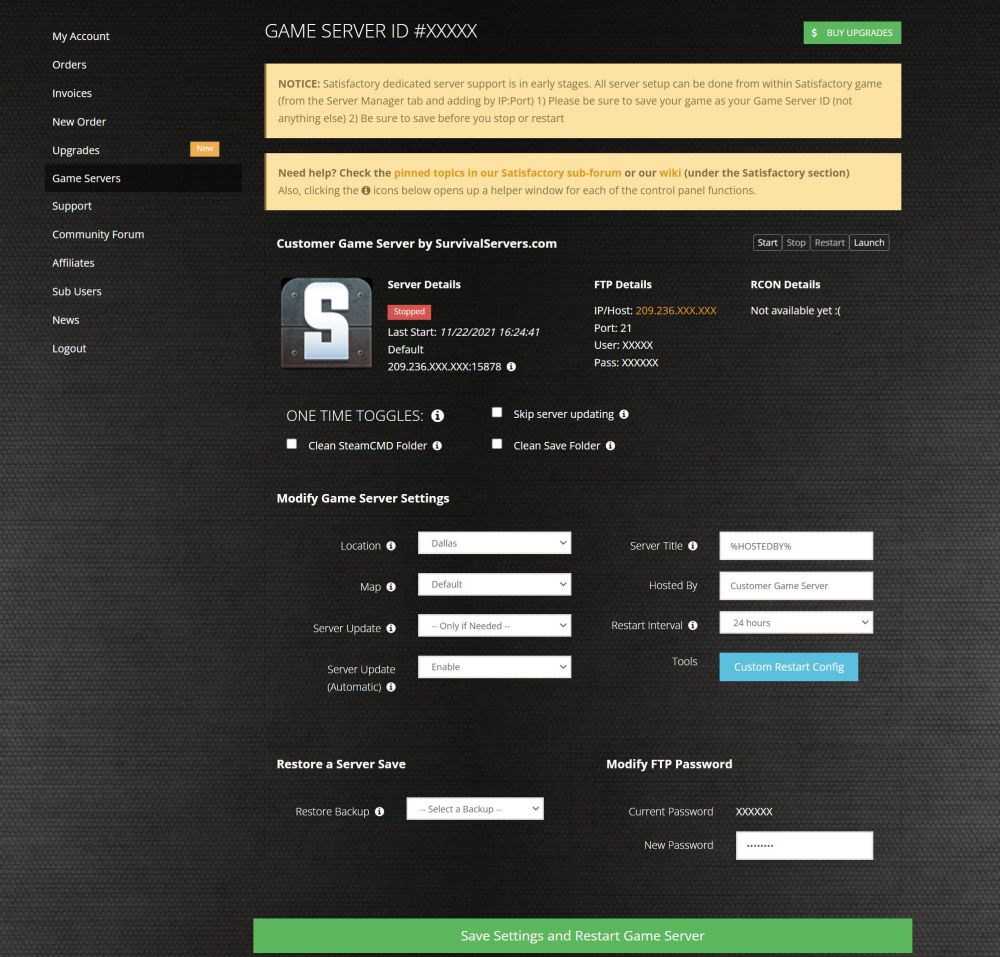Open info icon for Clean Save Folder
This screenshot has width=1000, height=957.
pos(610,446)
